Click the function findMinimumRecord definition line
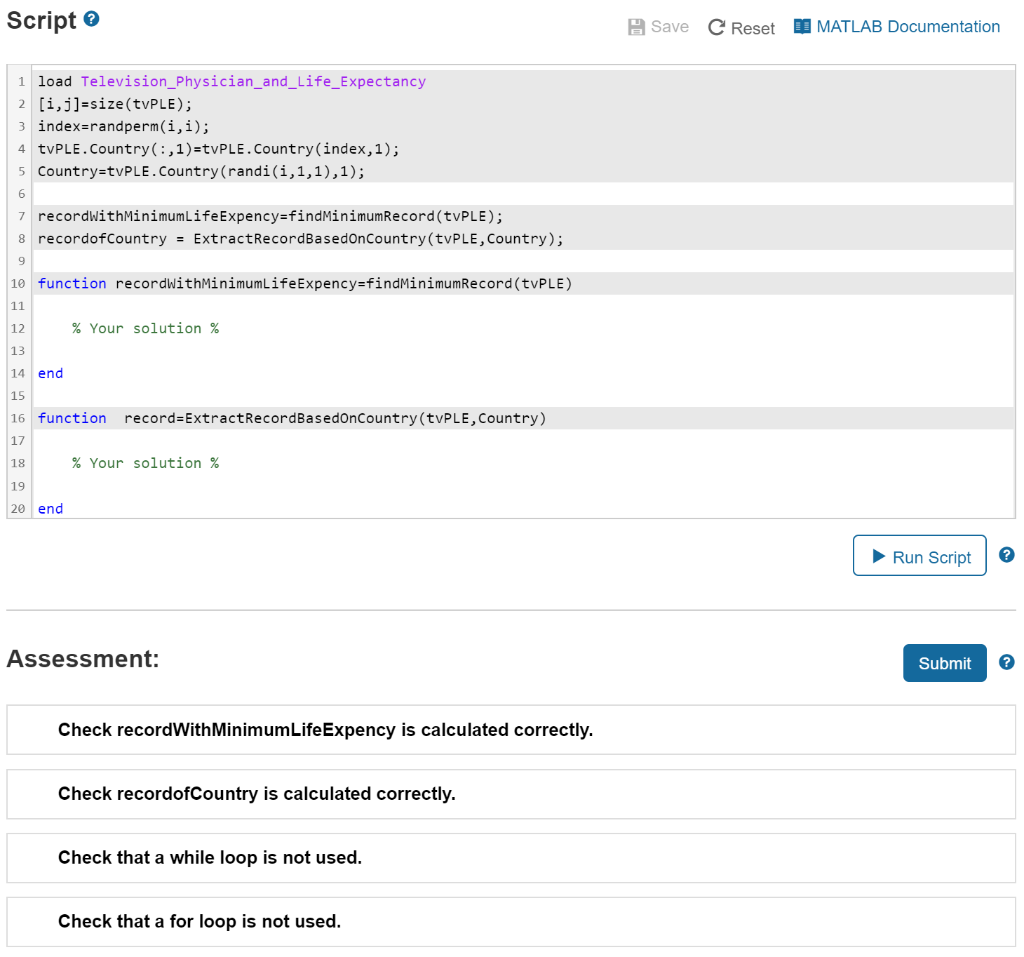 tap(305, 284)
